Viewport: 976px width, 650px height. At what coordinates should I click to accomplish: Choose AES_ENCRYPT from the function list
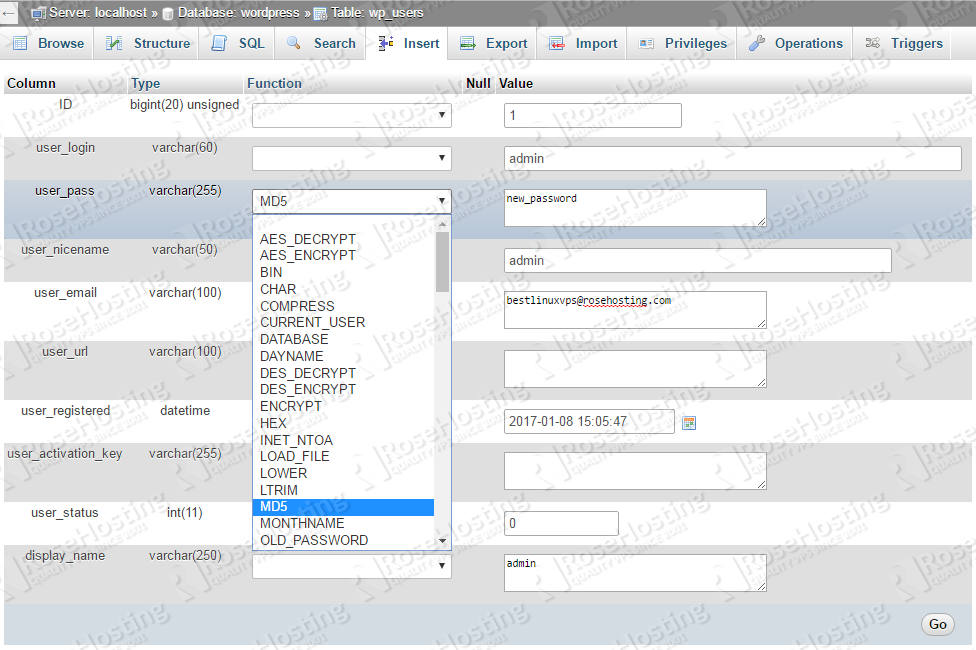(343, 255)
